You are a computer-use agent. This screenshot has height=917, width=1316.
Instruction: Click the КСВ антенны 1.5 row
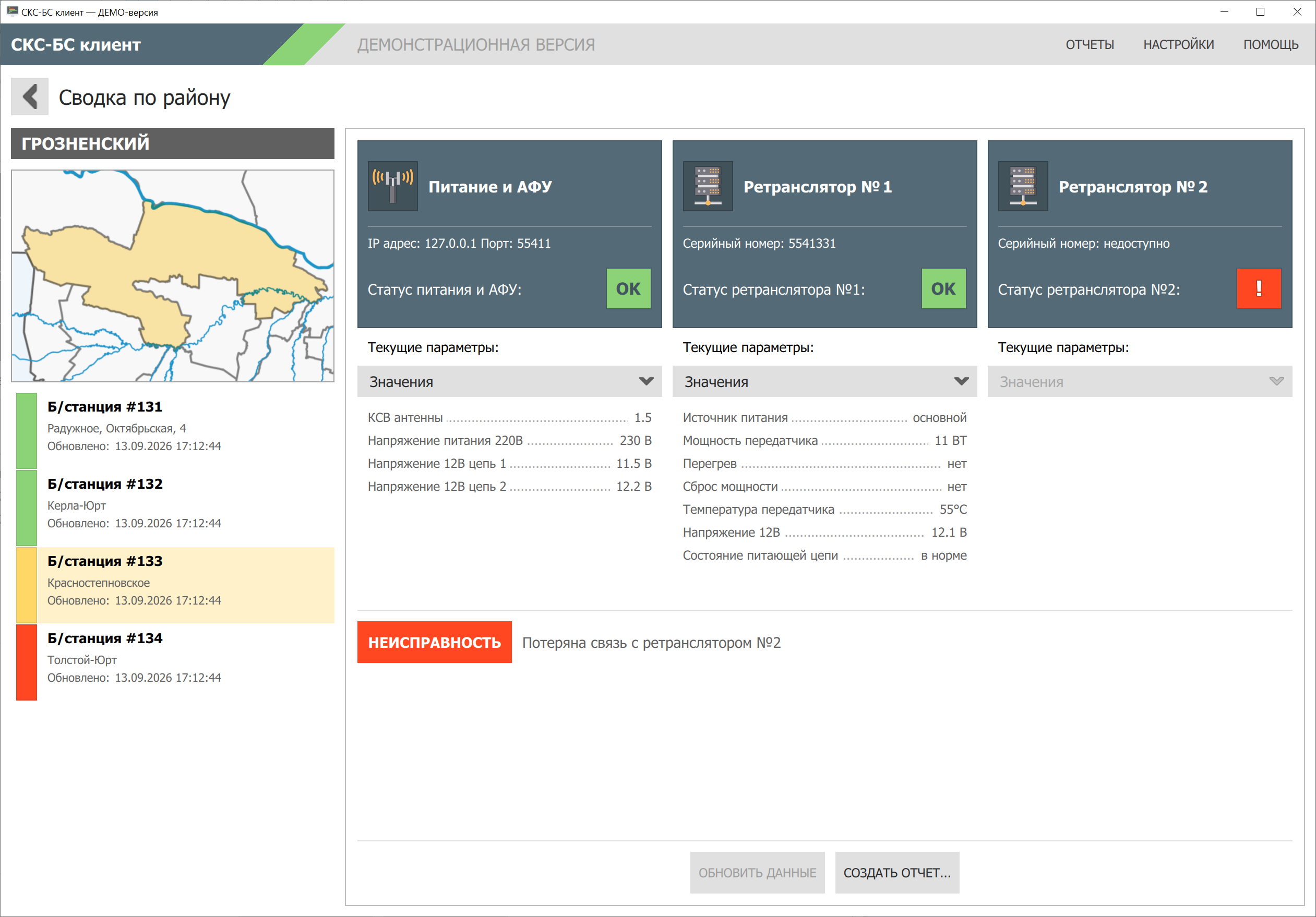click(x=510, y=418)
